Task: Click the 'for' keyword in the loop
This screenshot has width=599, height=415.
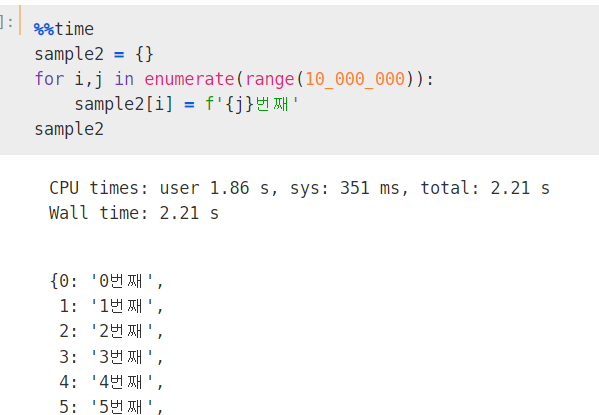Action: tap(49, 79)
